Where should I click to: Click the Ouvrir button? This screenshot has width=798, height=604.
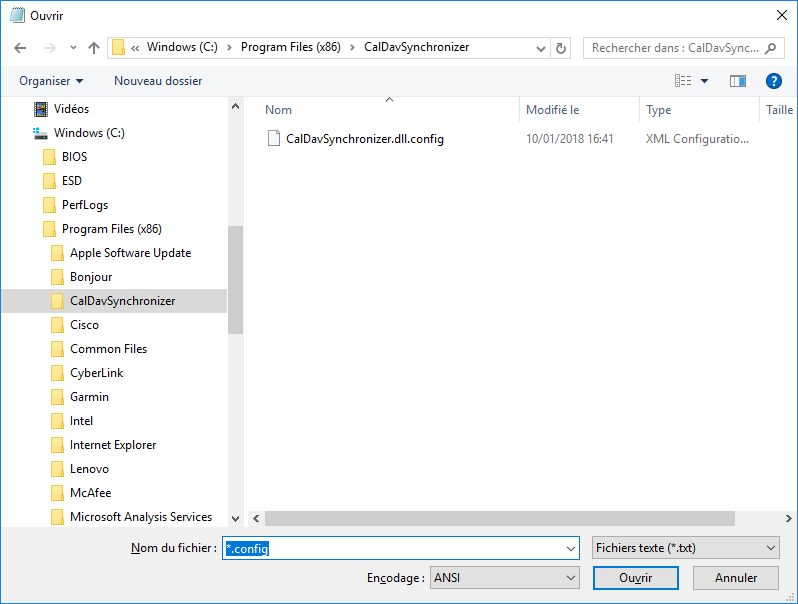(x=636, y=578)
